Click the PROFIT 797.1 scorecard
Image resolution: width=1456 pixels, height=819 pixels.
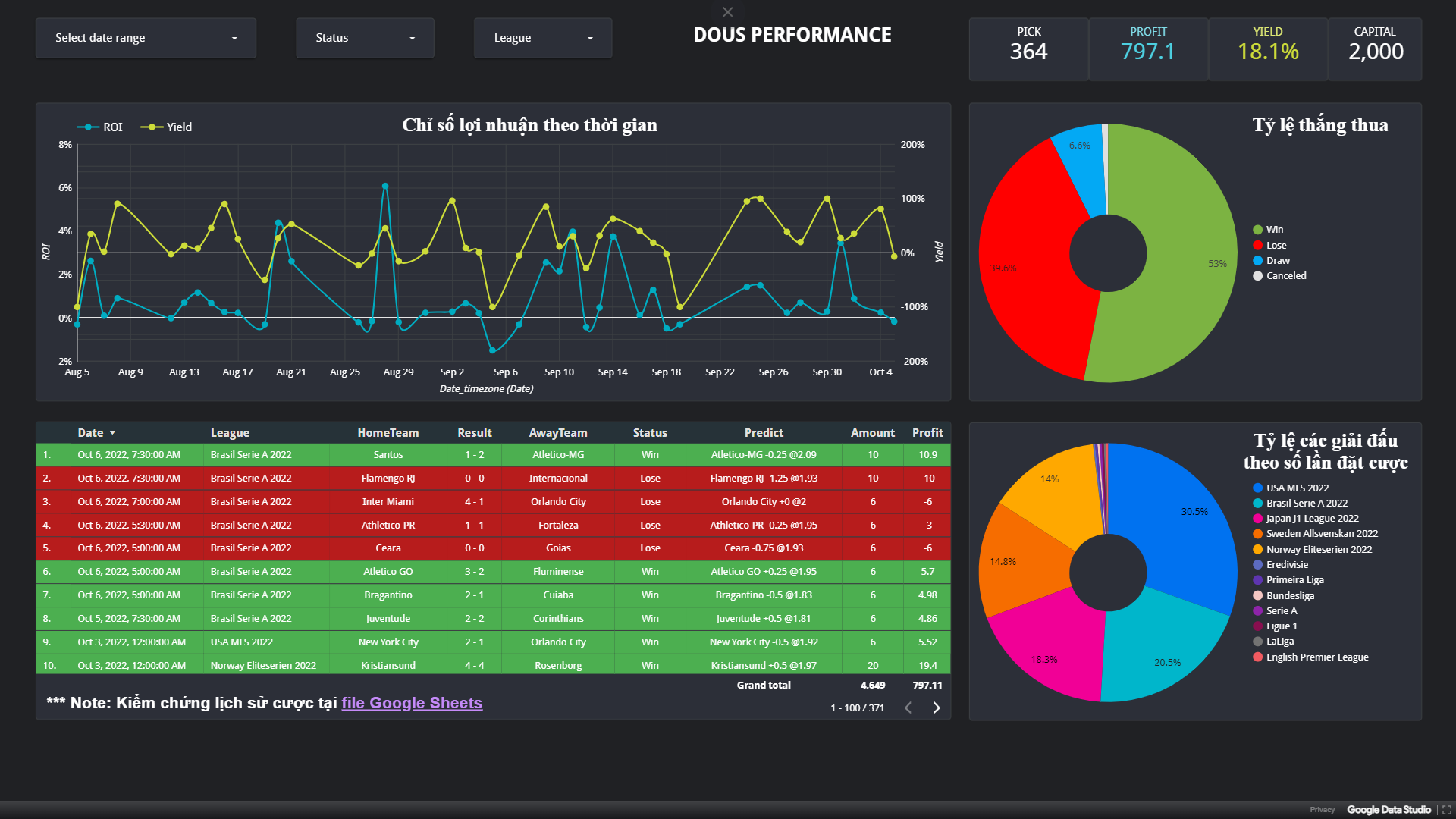point(1148,49)
